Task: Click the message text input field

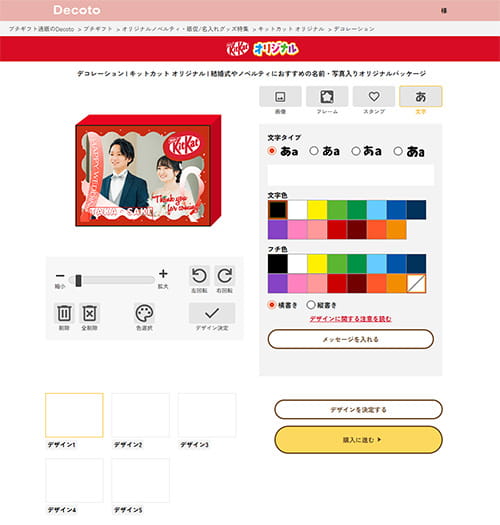Action: click(x=351, y=175)
